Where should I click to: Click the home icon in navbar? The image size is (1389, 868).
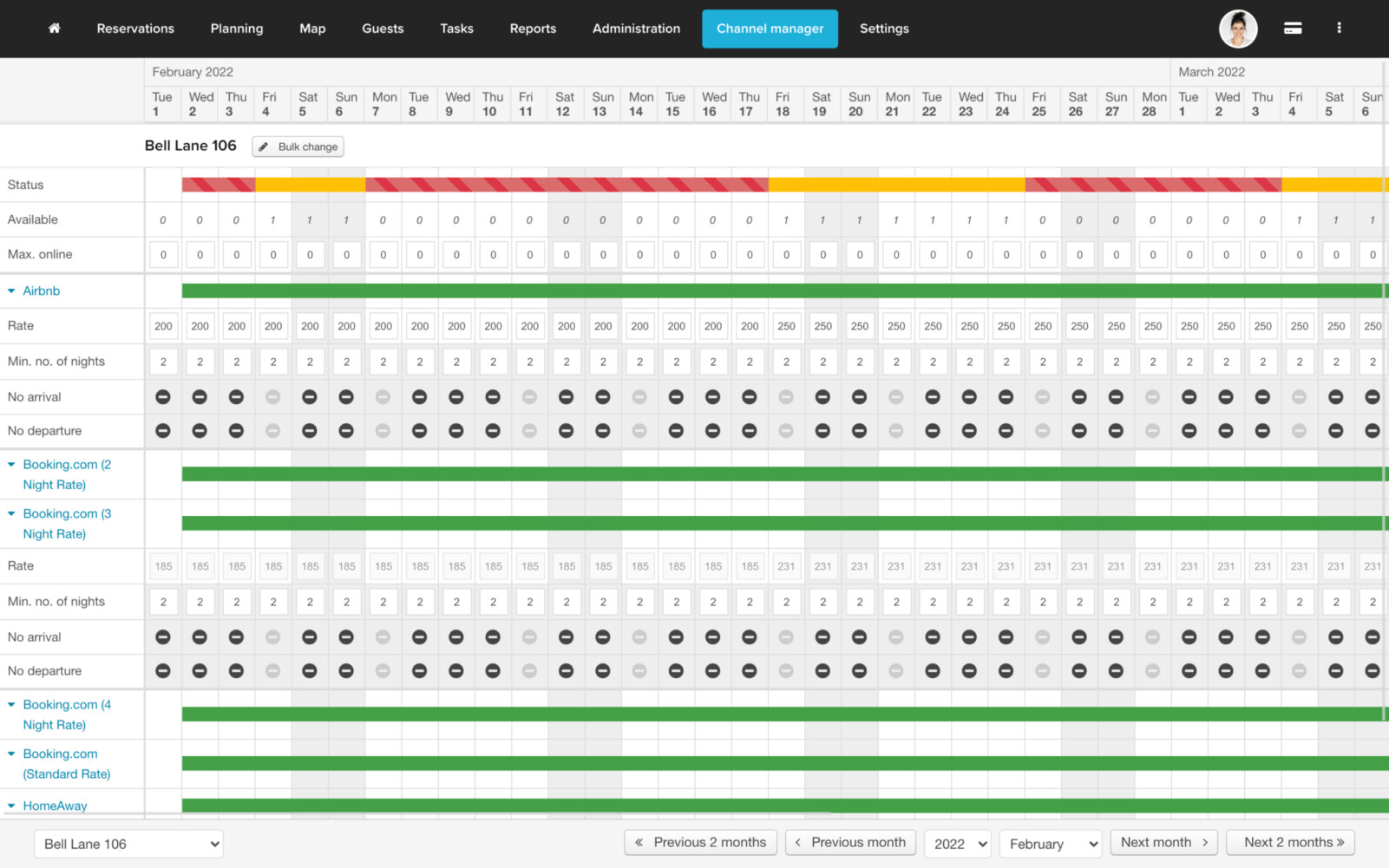[x=54, y=29]
